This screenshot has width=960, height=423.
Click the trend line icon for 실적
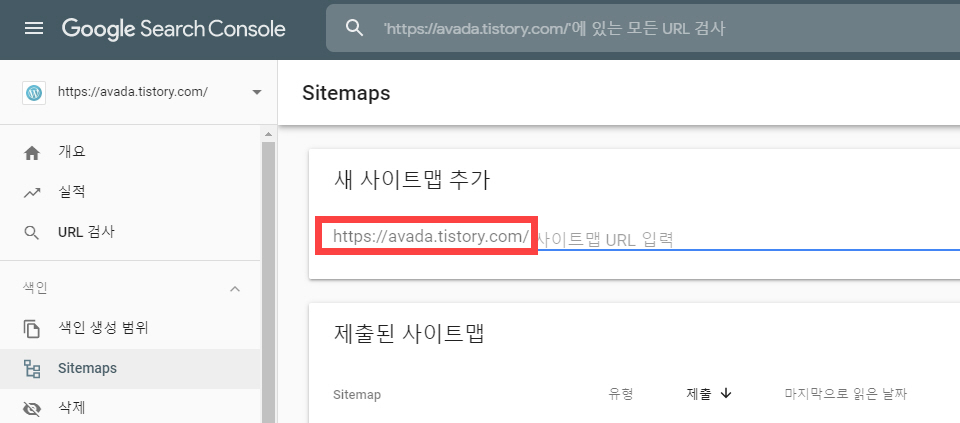pyautogui.click(x=32, y=193)
